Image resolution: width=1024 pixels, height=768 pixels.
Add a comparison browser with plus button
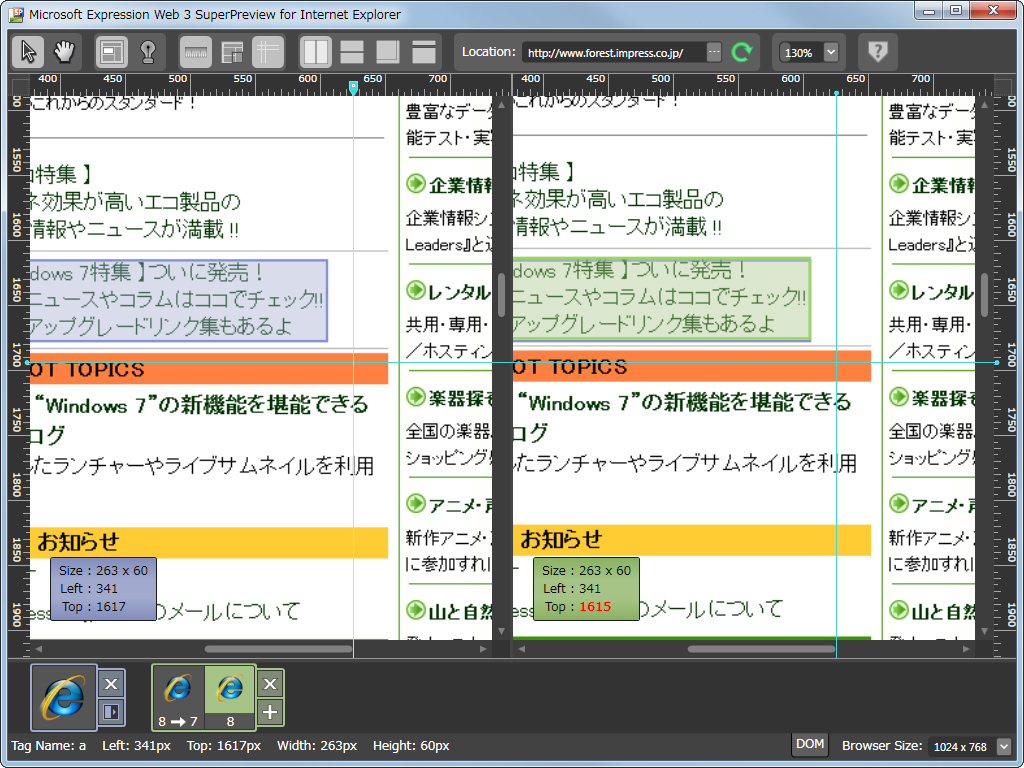click(270, 712)
